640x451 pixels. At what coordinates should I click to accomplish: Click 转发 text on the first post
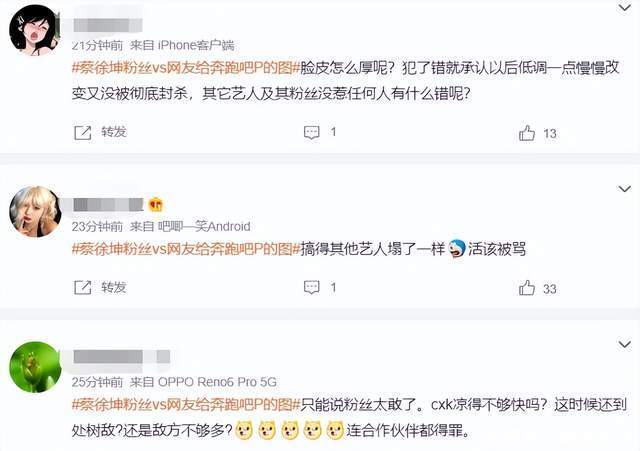[x=114, y=132]
